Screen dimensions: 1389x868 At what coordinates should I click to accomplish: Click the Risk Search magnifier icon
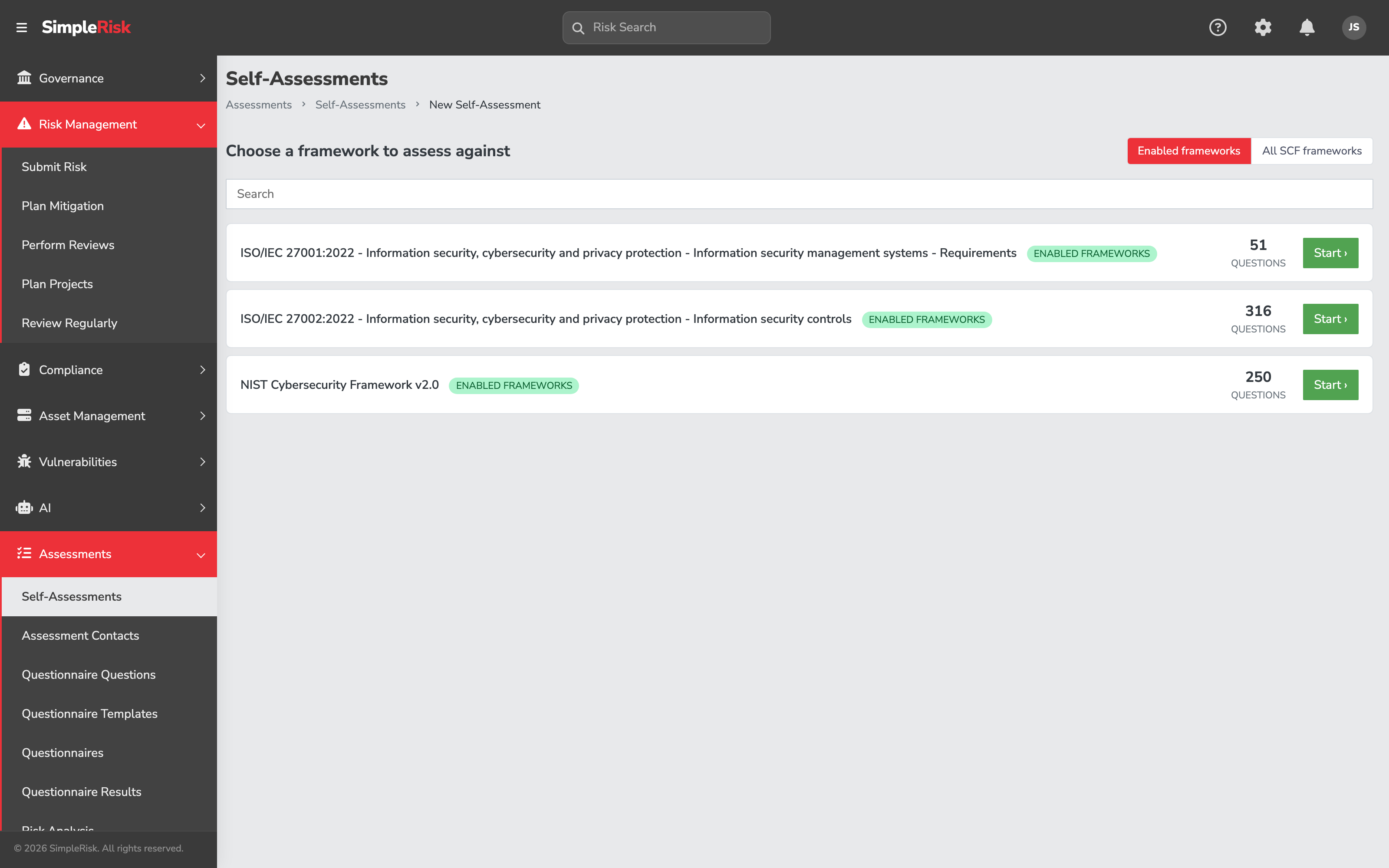pos(578,27)
